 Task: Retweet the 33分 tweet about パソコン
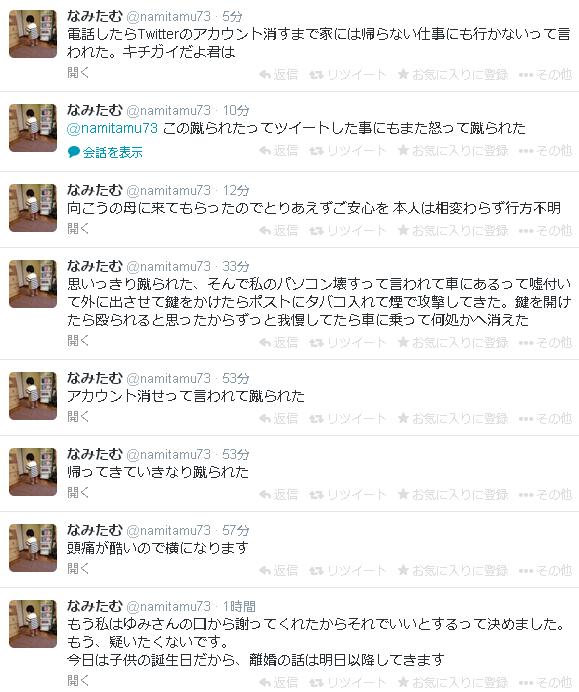(348, 342)
